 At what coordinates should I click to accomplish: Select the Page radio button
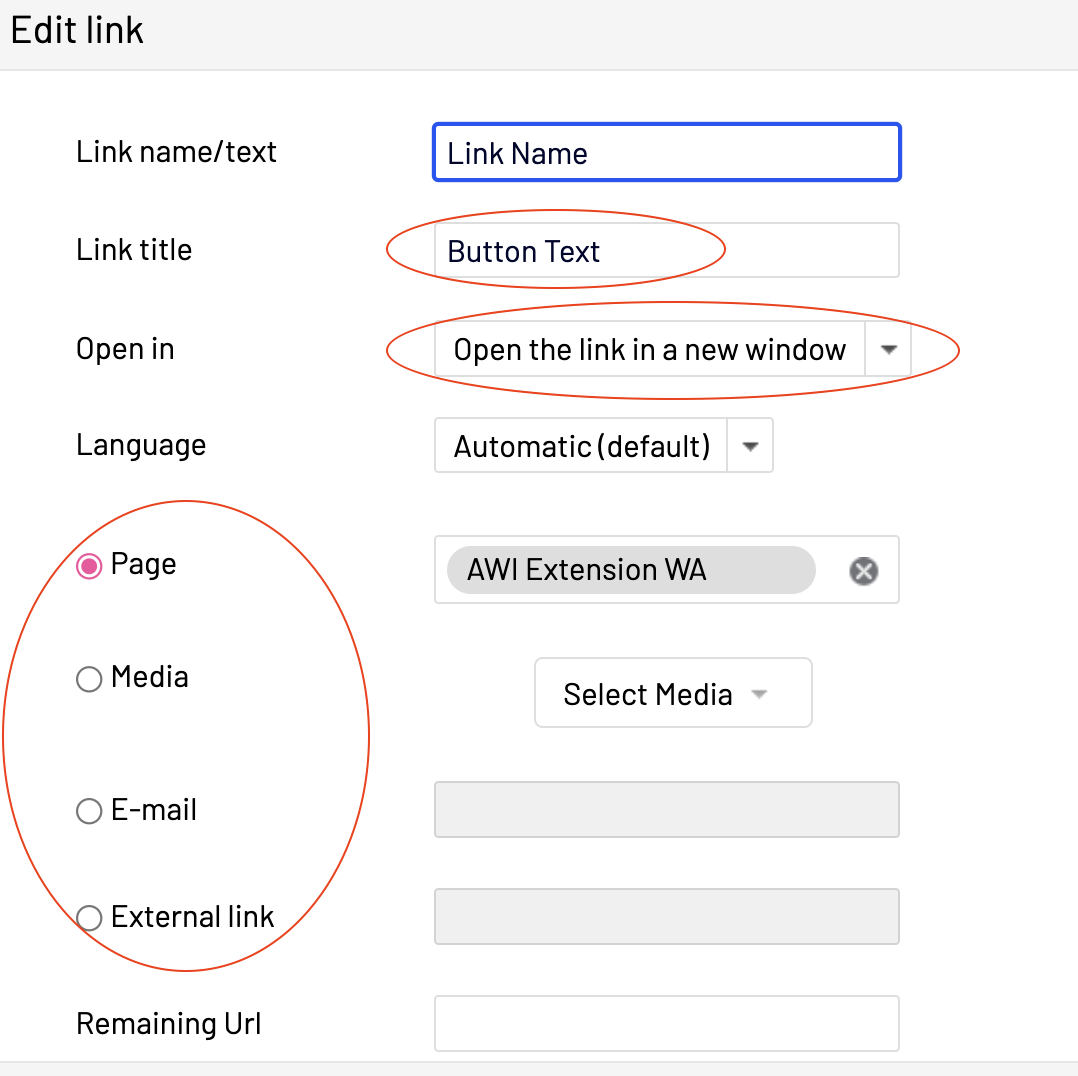tap(89, 567)
